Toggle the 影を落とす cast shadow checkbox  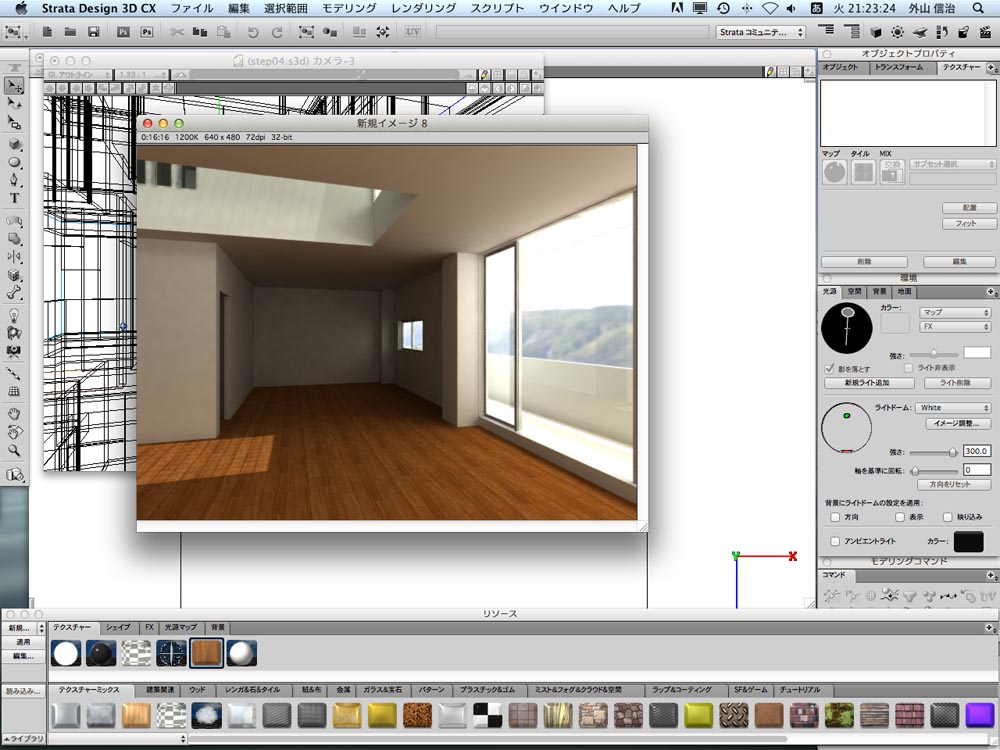(830, 369)
